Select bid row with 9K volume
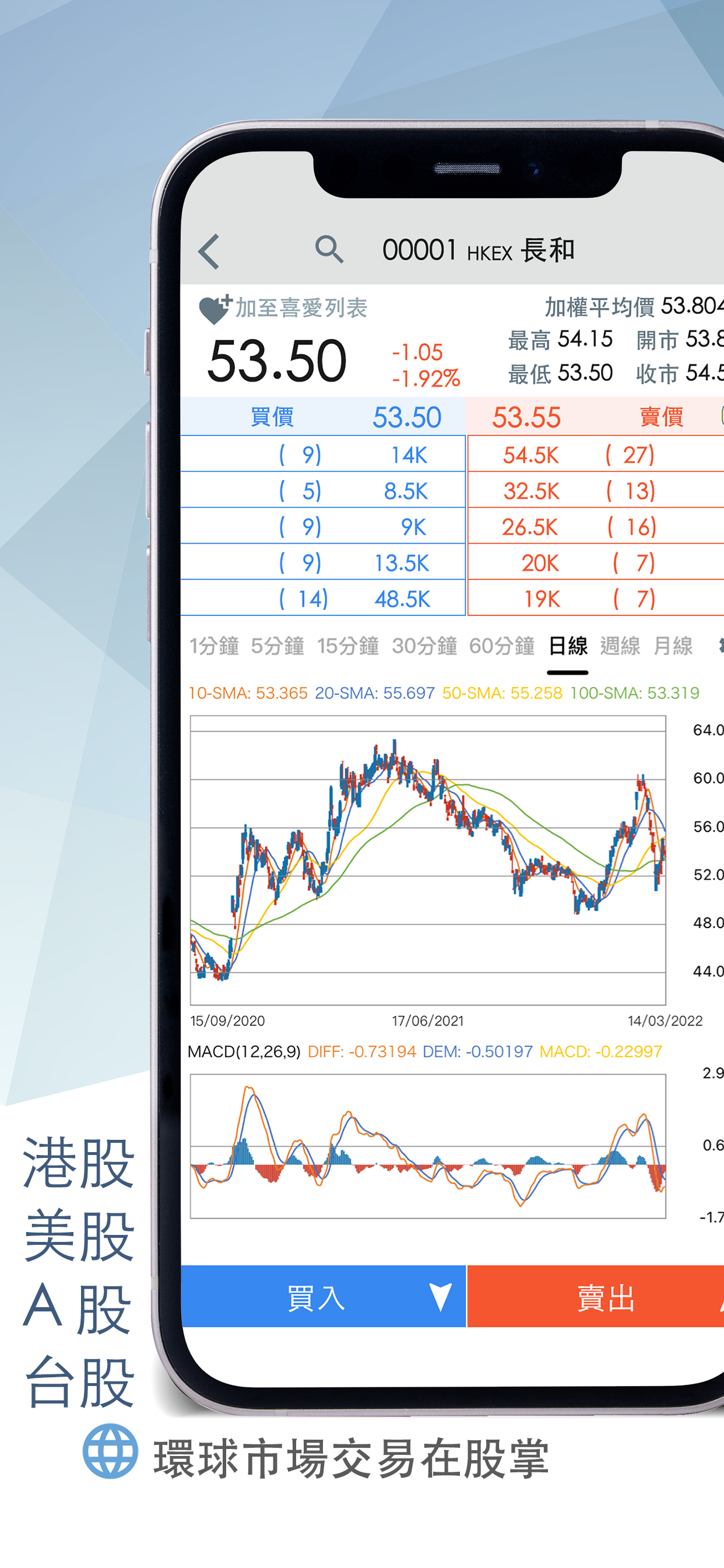 coord(323,526)
